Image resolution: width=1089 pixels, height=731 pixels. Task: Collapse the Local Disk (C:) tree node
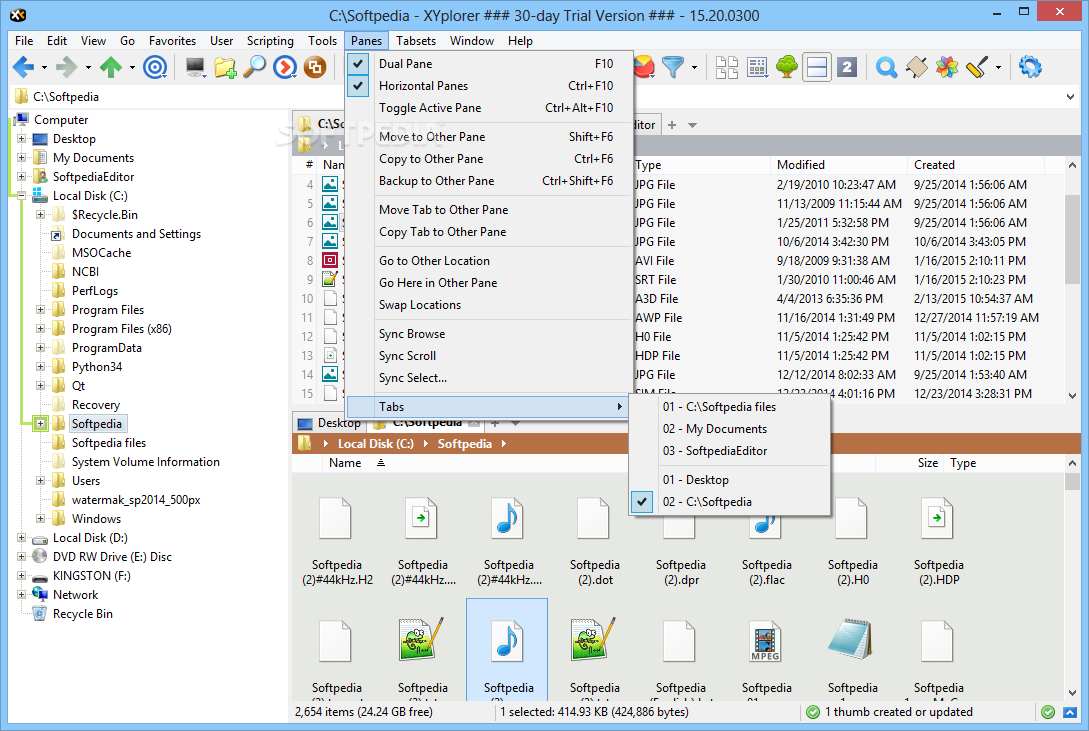[22, 196]
